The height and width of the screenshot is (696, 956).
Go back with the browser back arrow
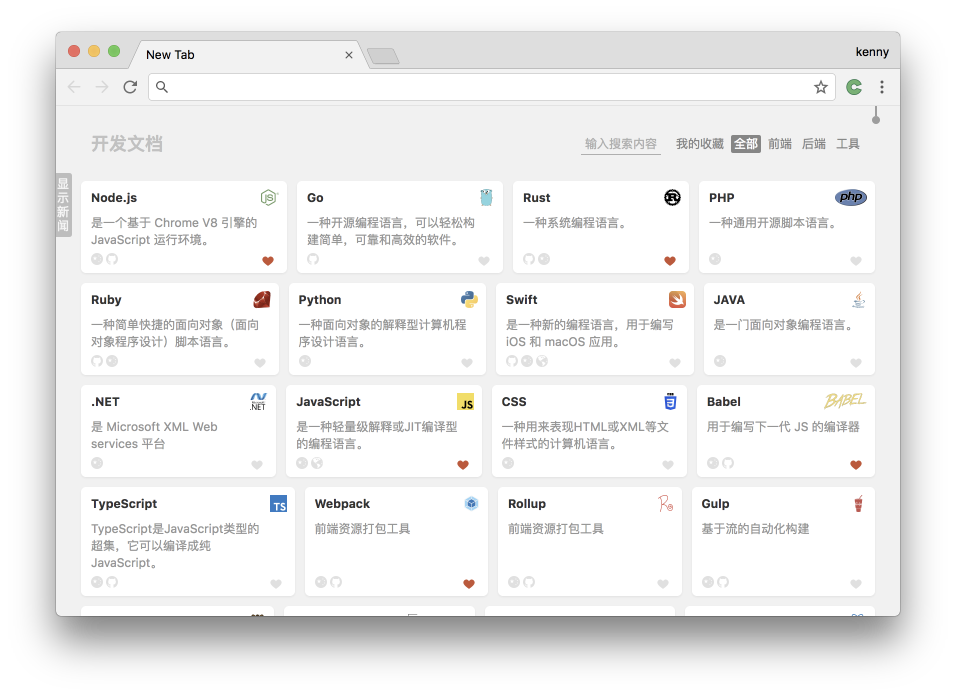(x=74, y=87)
